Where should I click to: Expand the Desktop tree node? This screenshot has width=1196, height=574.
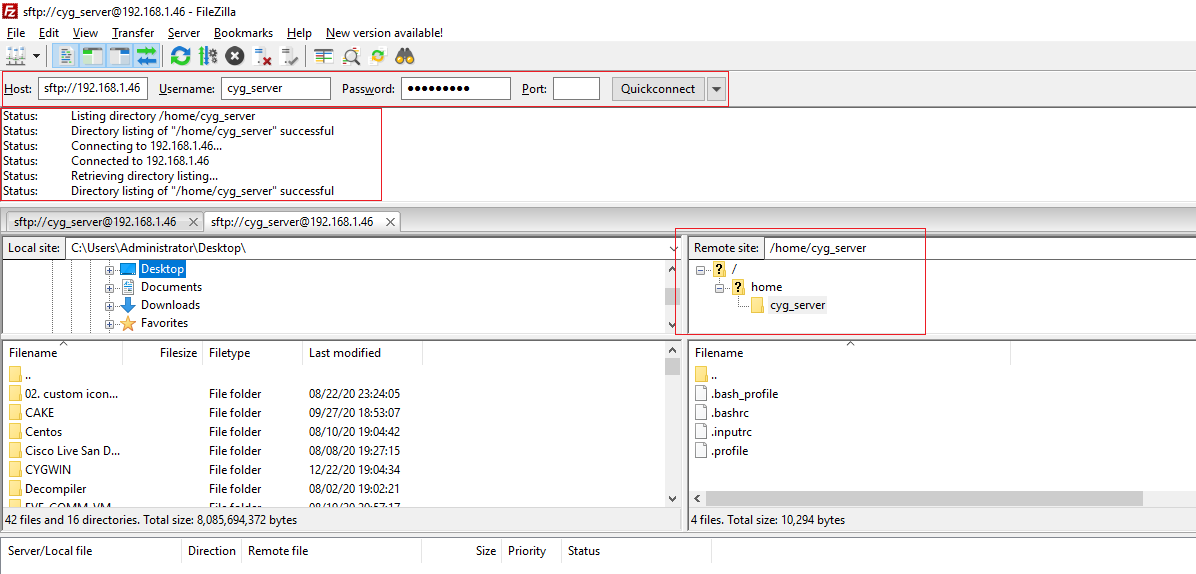coord(109,270)
